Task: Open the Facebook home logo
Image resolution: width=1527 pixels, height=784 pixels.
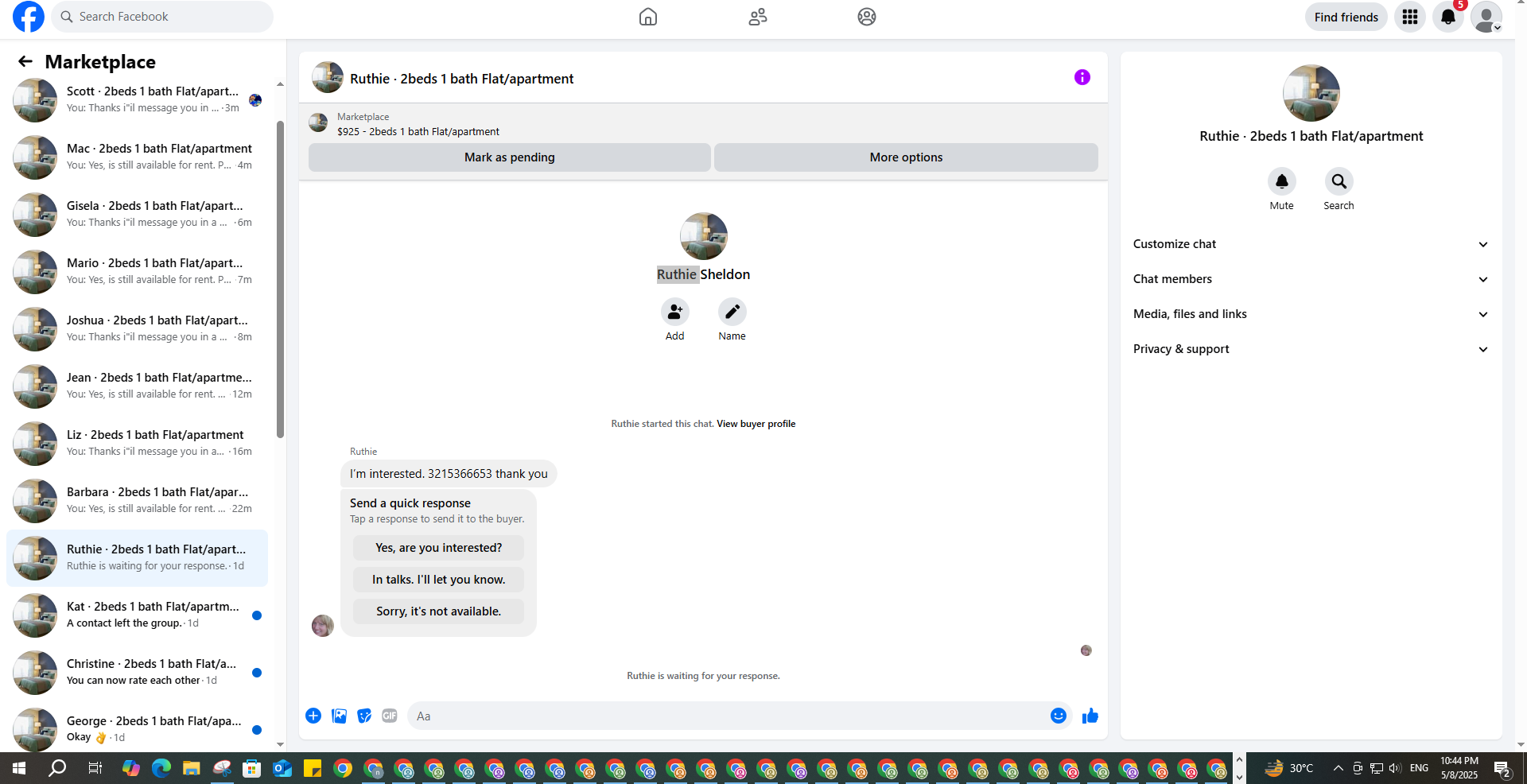Action: pyautogui.click(x=29, y=17)
